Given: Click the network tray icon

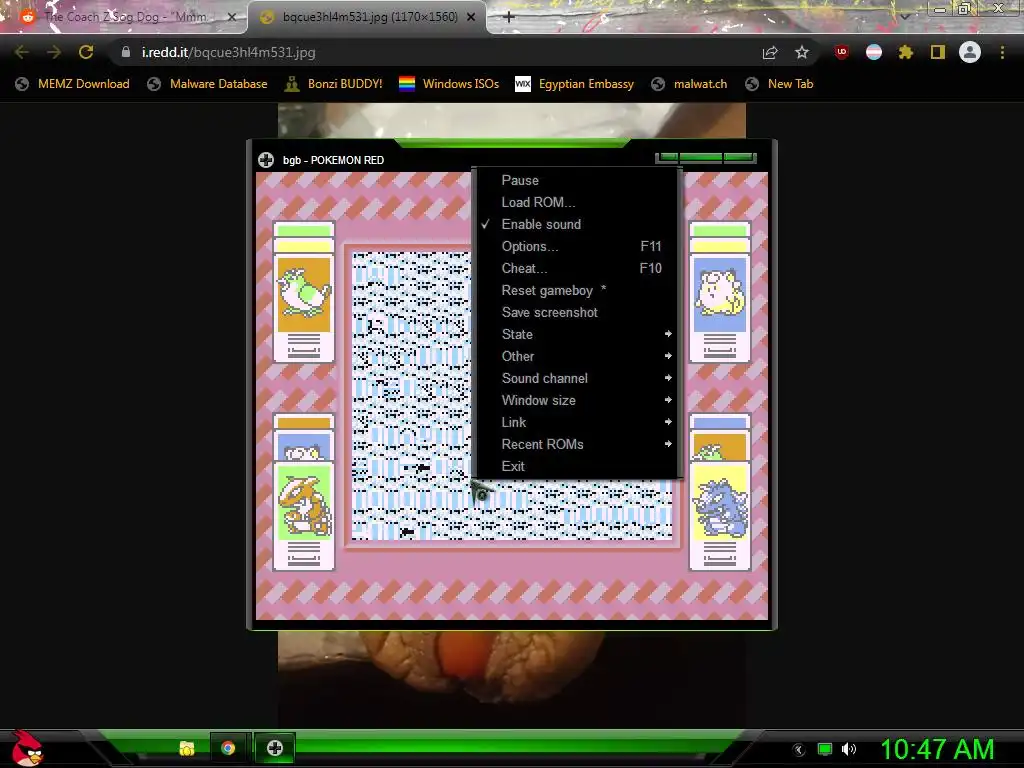Looking at the screenshot, I should [825, 750].
